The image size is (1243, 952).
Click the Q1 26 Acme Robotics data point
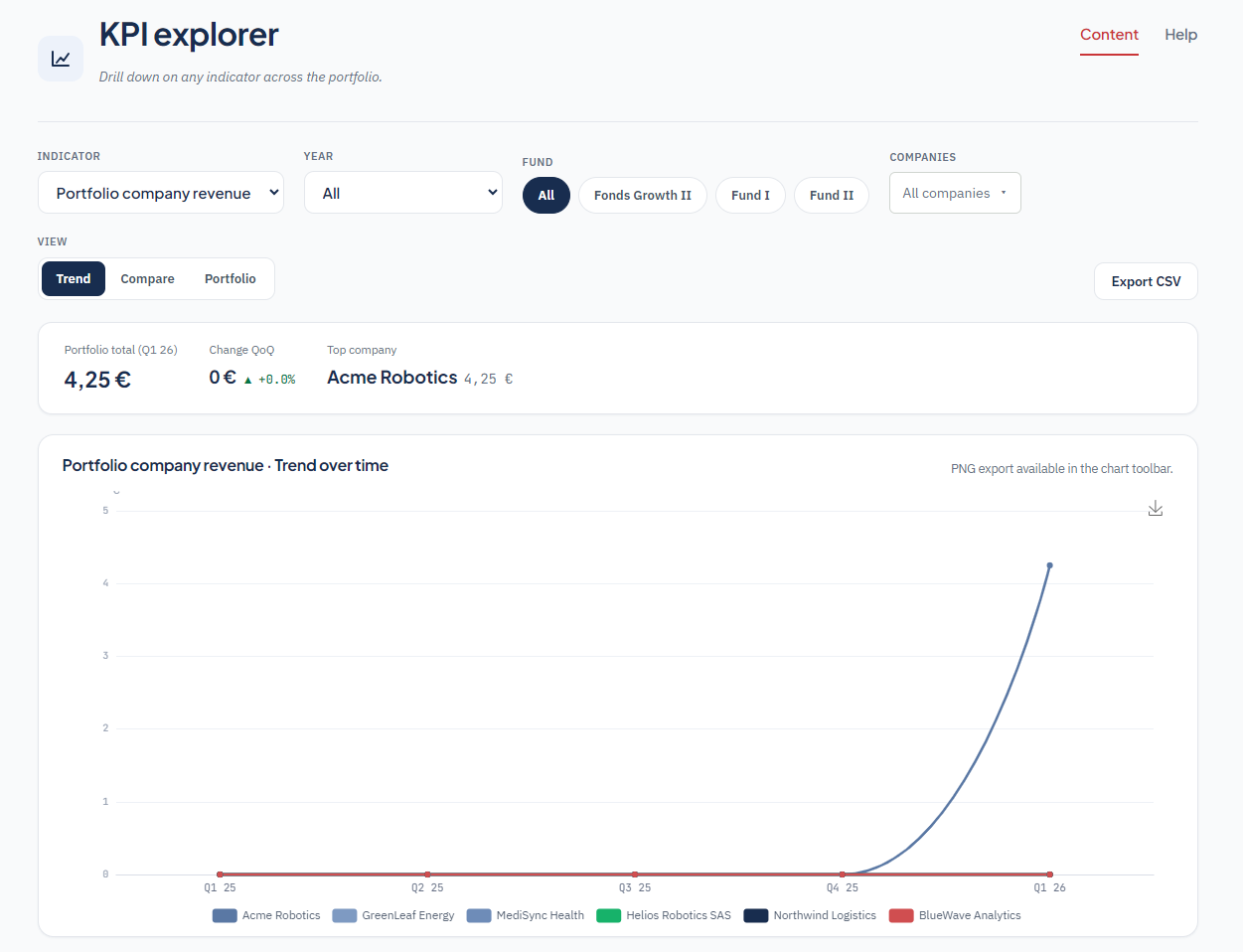(x=1049, y=565)
